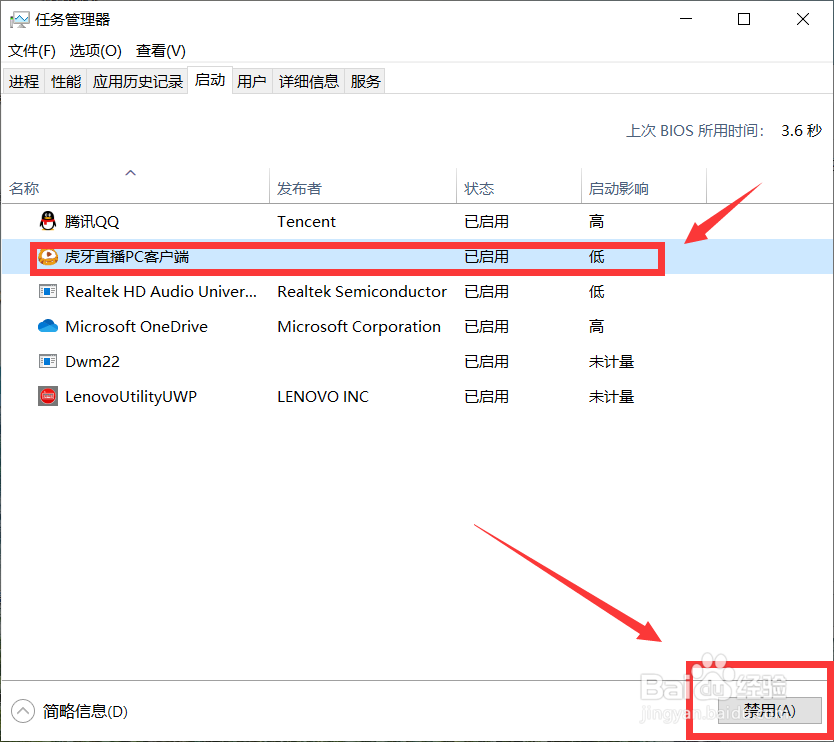
Task: Click the 上次 BIOS 所用时间 label
Action: (696, 130)
